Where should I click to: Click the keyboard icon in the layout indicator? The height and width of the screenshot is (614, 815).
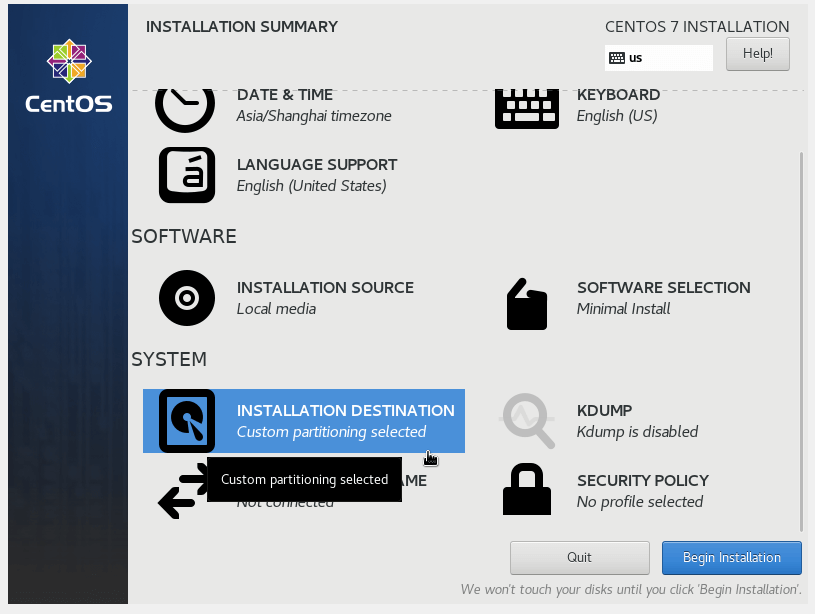click(x=617, y=58)
